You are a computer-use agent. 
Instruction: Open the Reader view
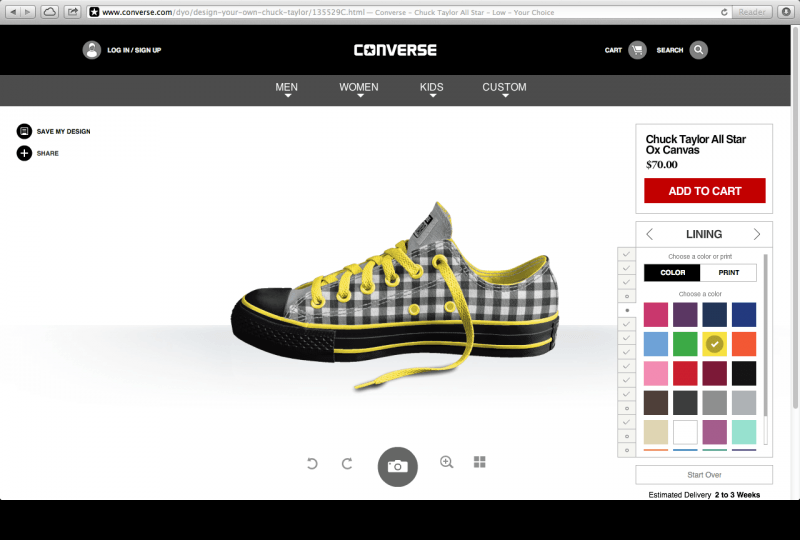click(x=752, y=12)
